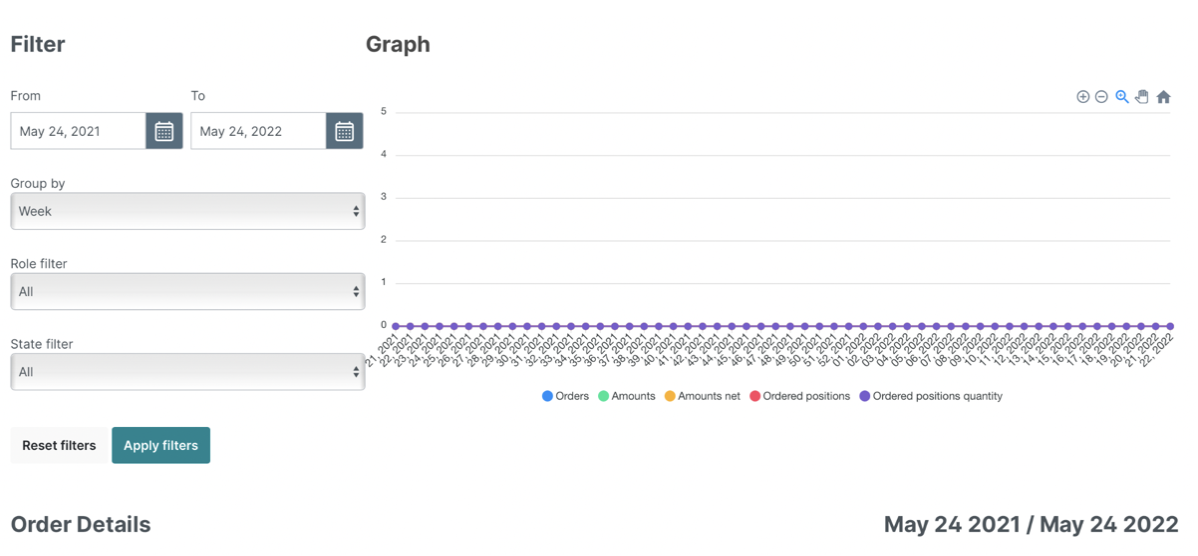Click the To date field May 24, 2022
Viewport: 1198px width, 556px height.
click(258, 131)
